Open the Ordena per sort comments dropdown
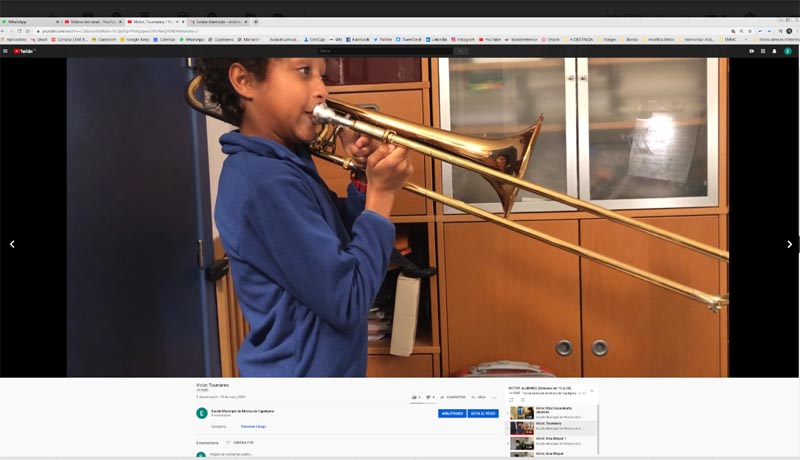The image size is (800, 460). click(x=240, y=443)
